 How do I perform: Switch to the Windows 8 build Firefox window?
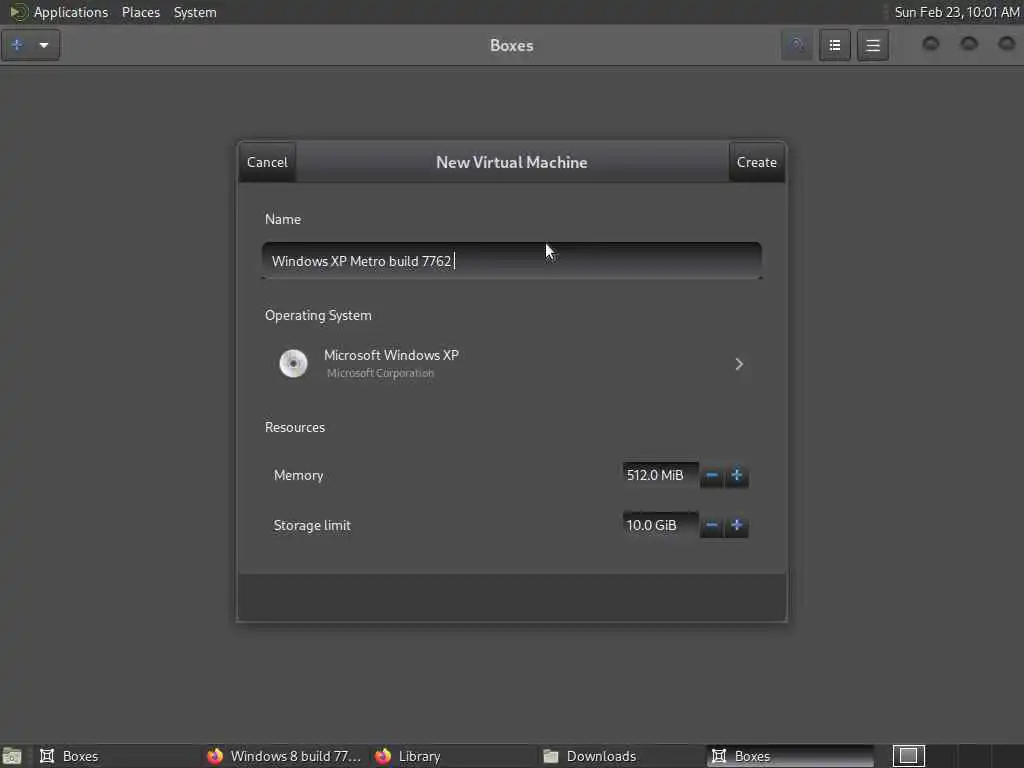coord(284,756)
